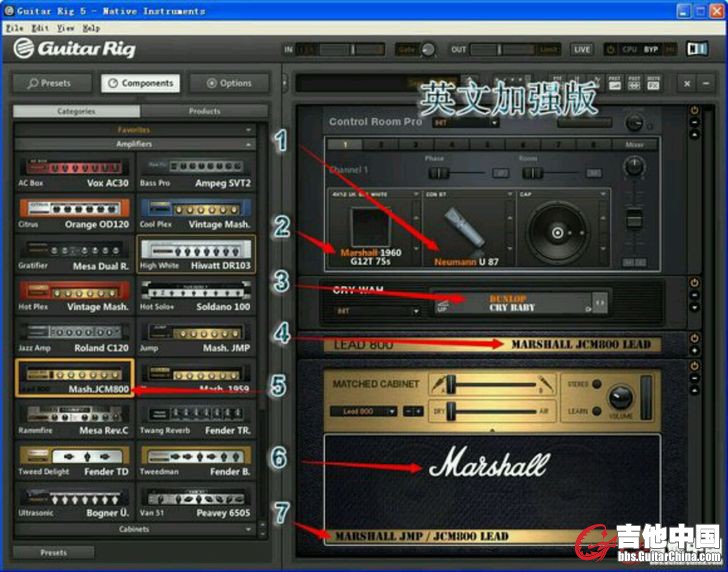Toggle the main power button near CPU
Image resolution: width=728 pixels, height=572 pixels.
pos(611,49)
